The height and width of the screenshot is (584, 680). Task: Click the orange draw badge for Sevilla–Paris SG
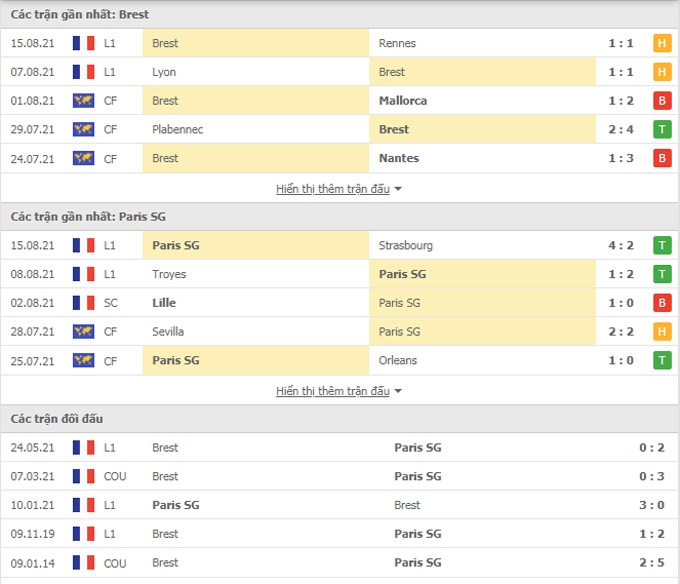[x=662, y=332]
